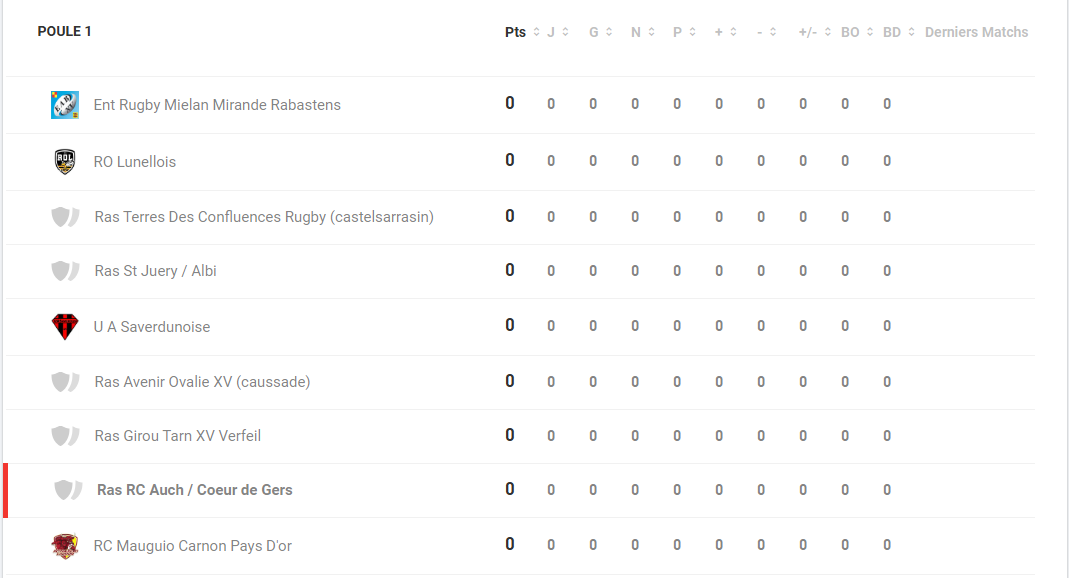This screenshot has width=1069, height=578.
Task: Click the Ent Rugby Mielan Mirande Rabastens logo
Action: [x=65, y=105]
